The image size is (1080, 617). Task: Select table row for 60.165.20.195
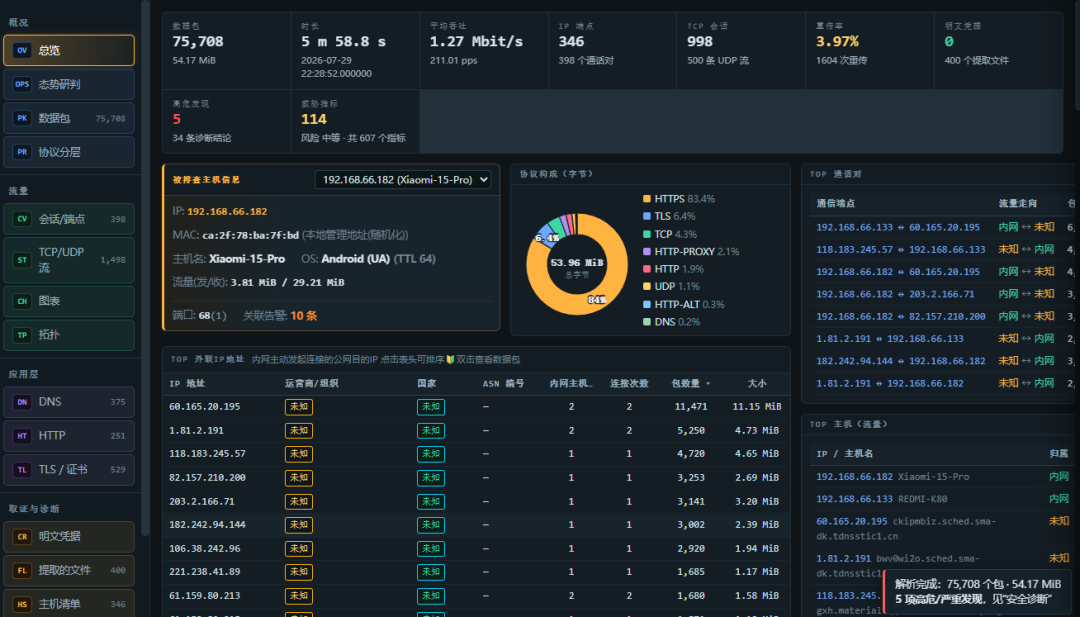(476, 407)
